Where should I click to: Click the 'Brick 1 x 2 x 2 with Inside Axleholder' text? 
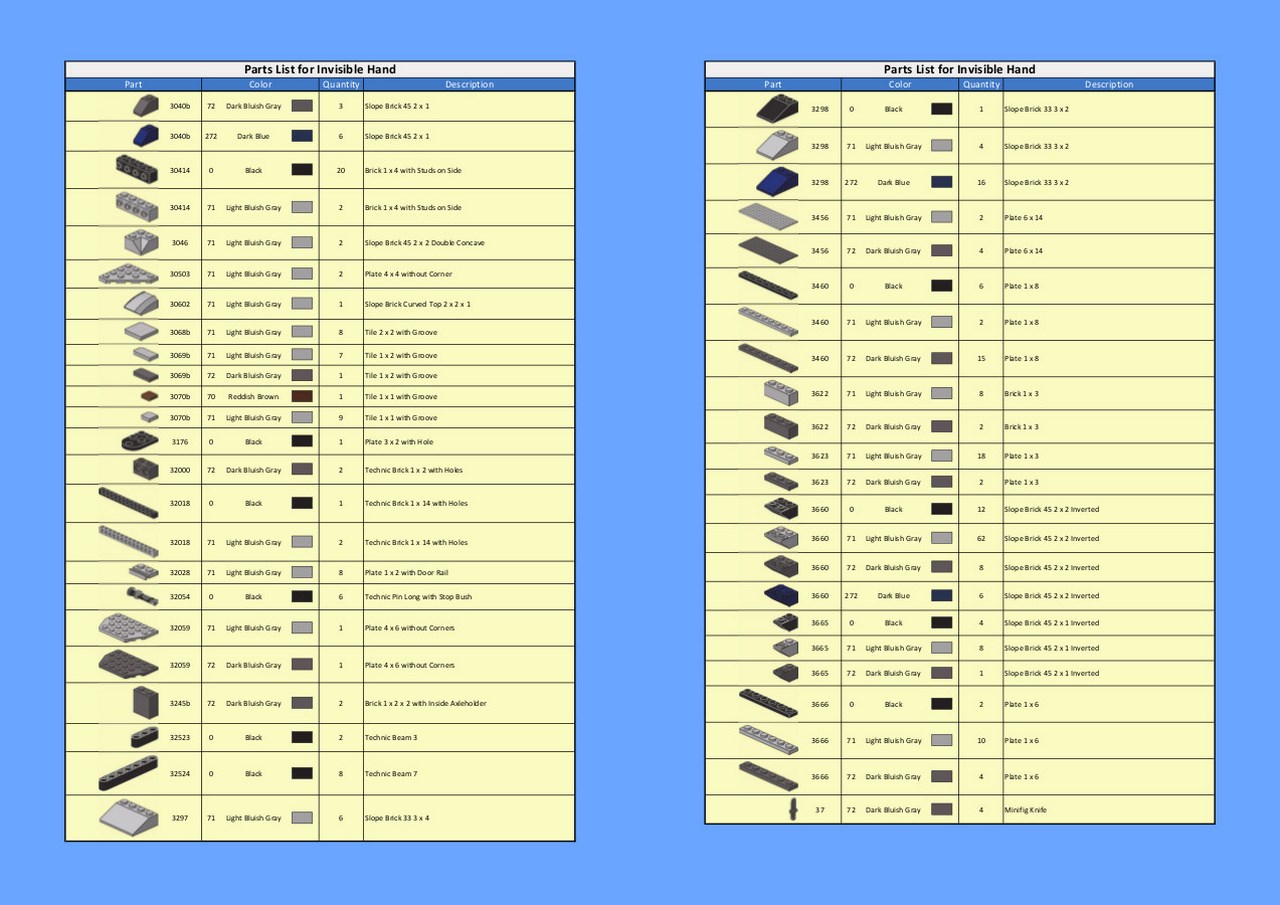(x=425, y=703)
